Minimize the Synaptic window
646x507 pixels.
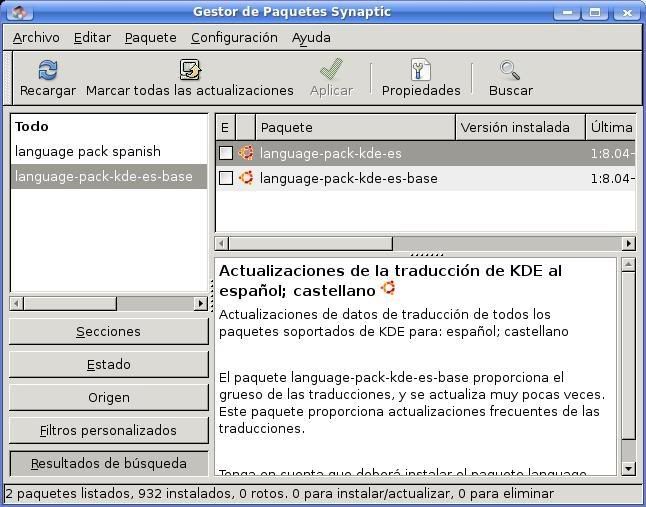click(x=567, y=12)
